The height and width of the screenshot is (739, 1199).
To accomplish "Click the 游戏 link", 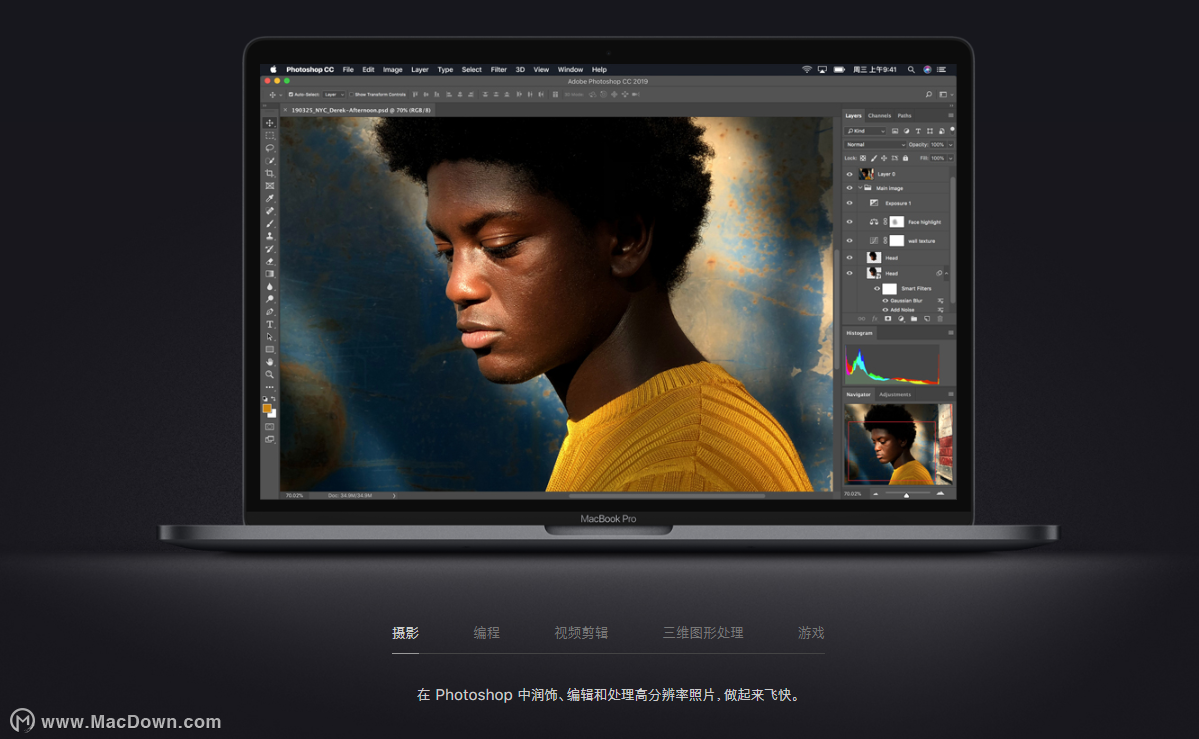I will [811, 633].
